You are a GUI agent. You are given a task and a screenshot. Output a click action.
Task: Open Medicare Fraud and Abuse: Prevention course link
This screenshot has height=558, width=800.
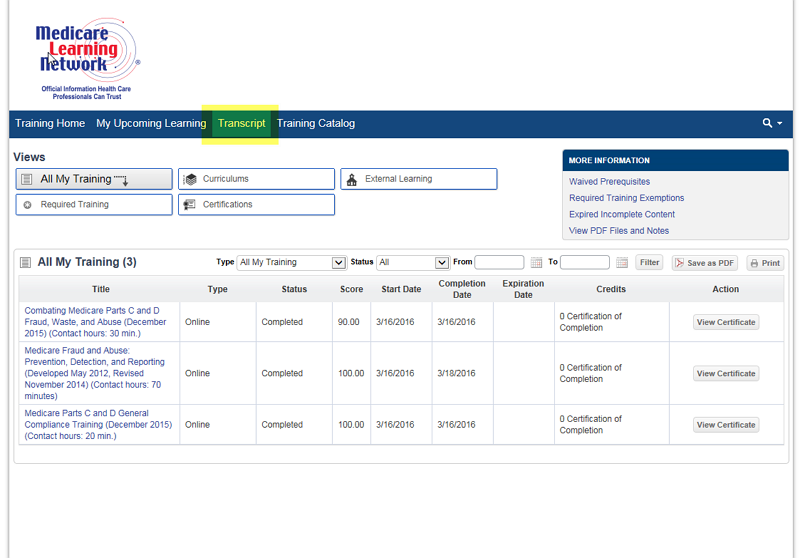tap(95, 373)
